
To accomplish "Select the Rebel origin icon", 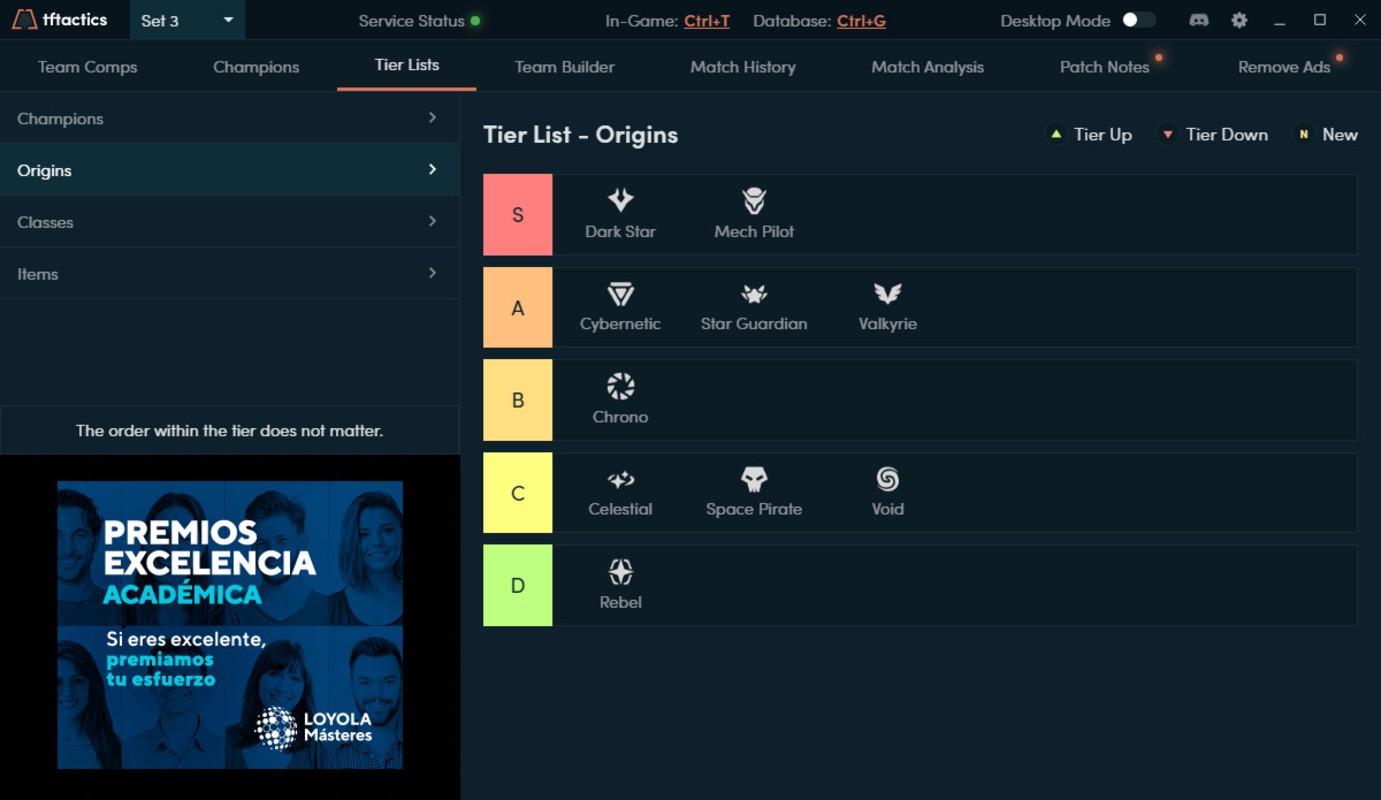I will [x=620, y=572].
